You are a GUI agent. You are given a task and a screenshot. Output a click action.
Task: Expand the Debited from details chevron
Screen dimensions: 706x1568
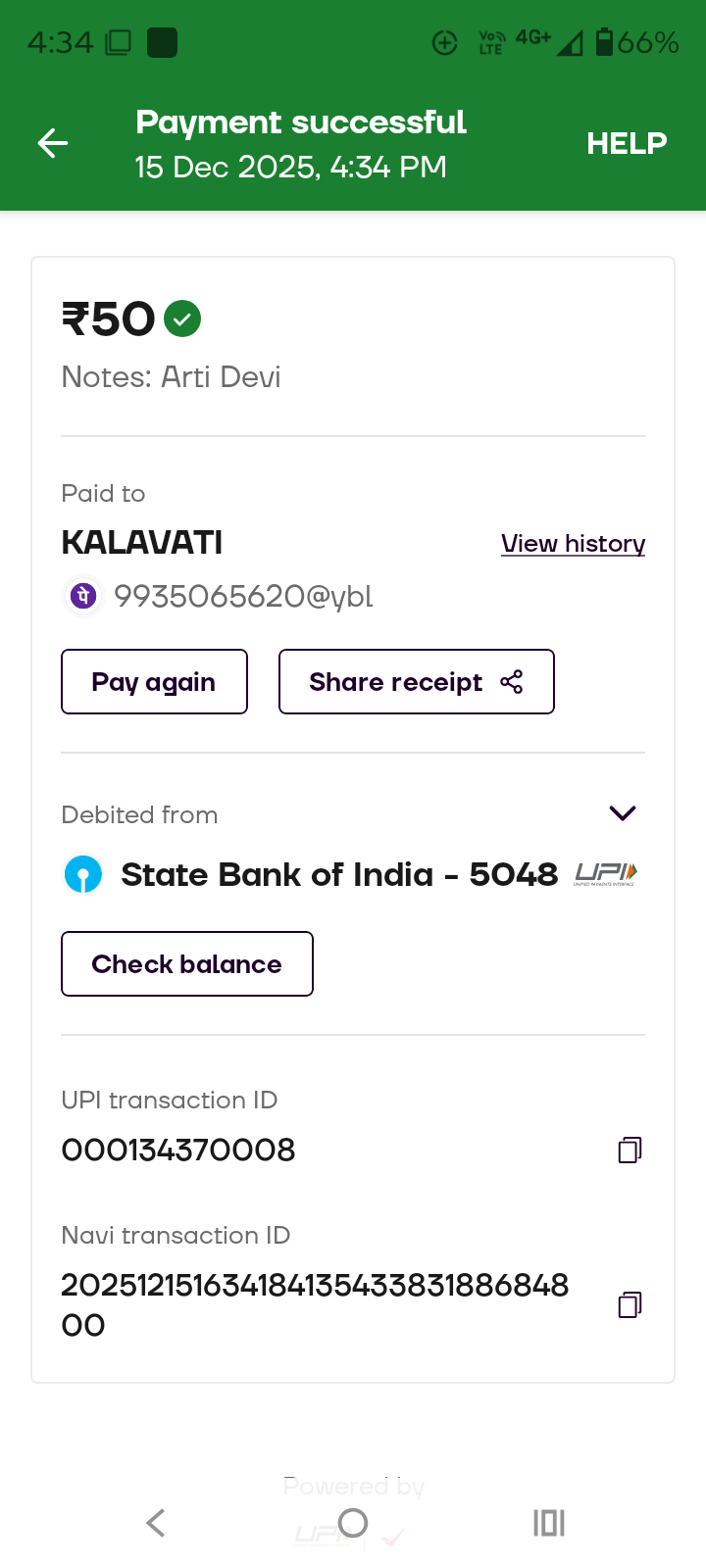pyautogui.click(x=623, y=813)
